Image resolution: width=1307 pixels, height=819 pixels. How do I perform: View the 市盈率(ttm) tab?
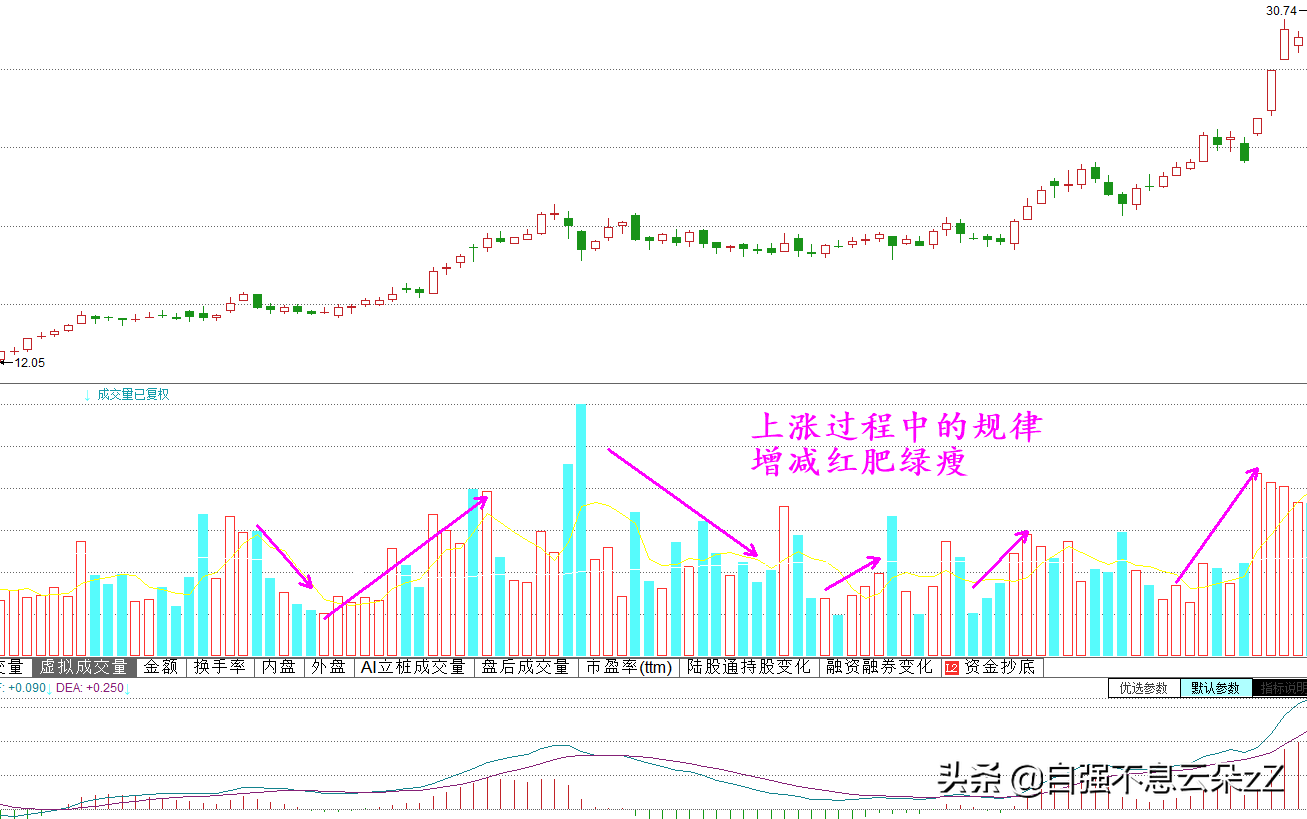point(628,667)
